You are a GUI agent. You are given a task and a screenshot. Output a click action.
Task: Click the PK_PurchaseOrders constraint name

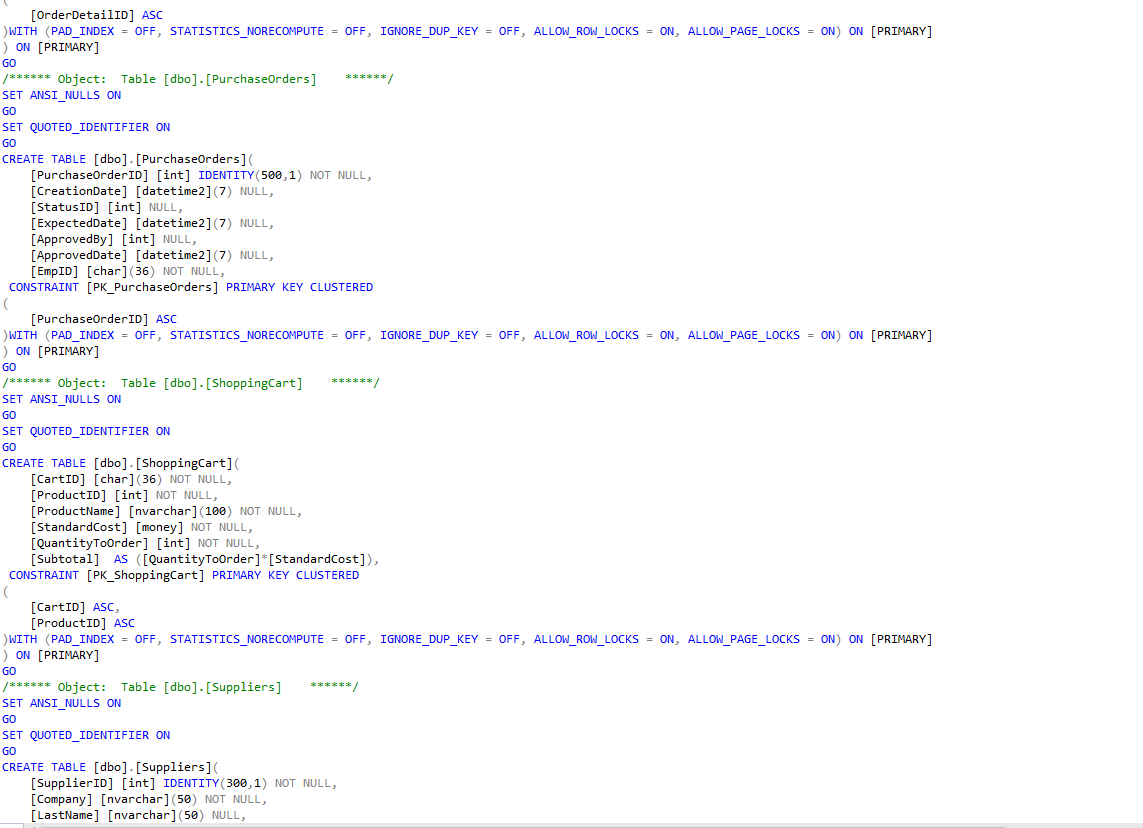tap(152, 286)
